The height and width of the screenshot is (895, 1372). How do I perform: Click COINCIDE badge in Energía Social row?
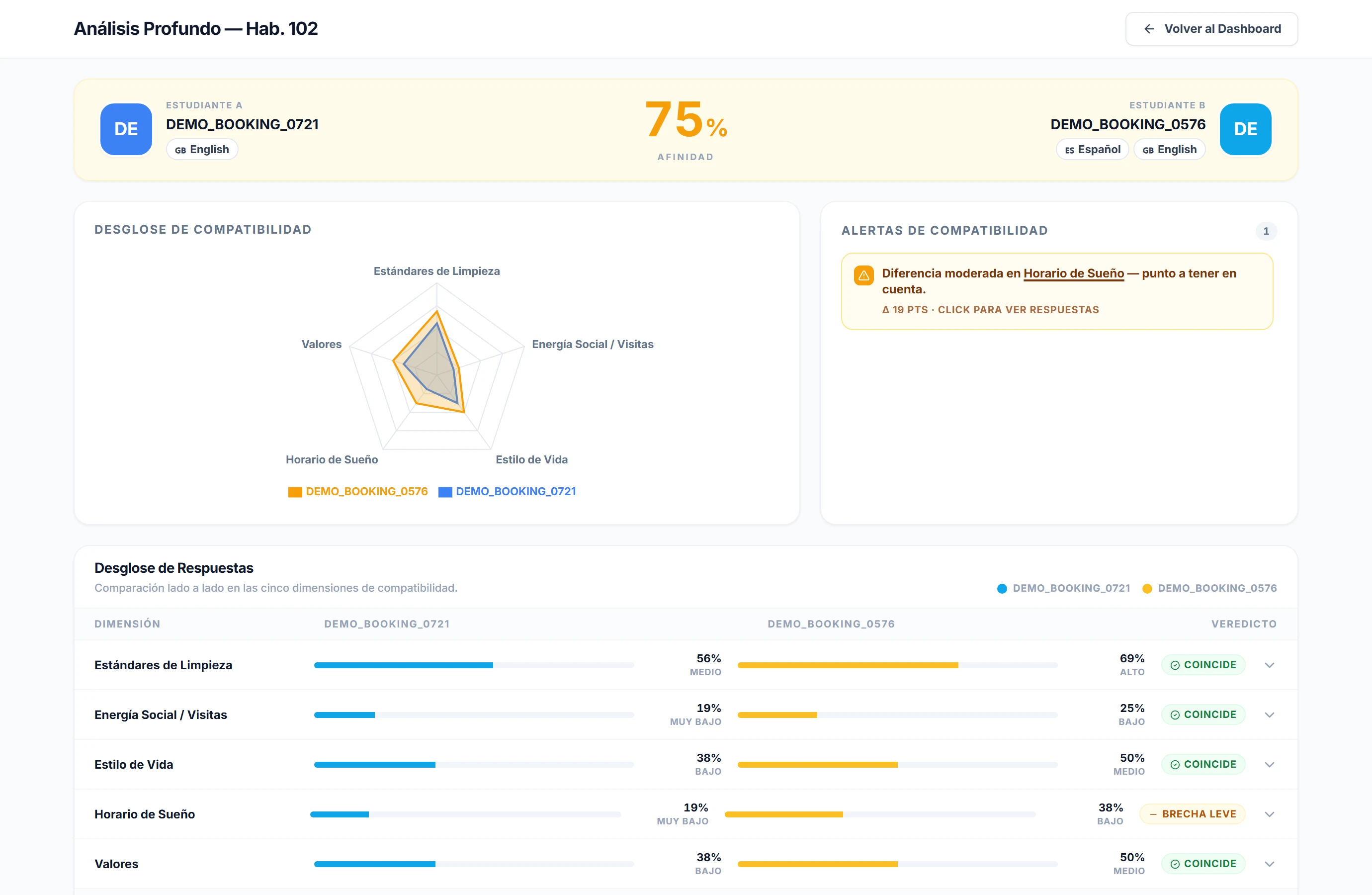click(x=1203, y=715)
